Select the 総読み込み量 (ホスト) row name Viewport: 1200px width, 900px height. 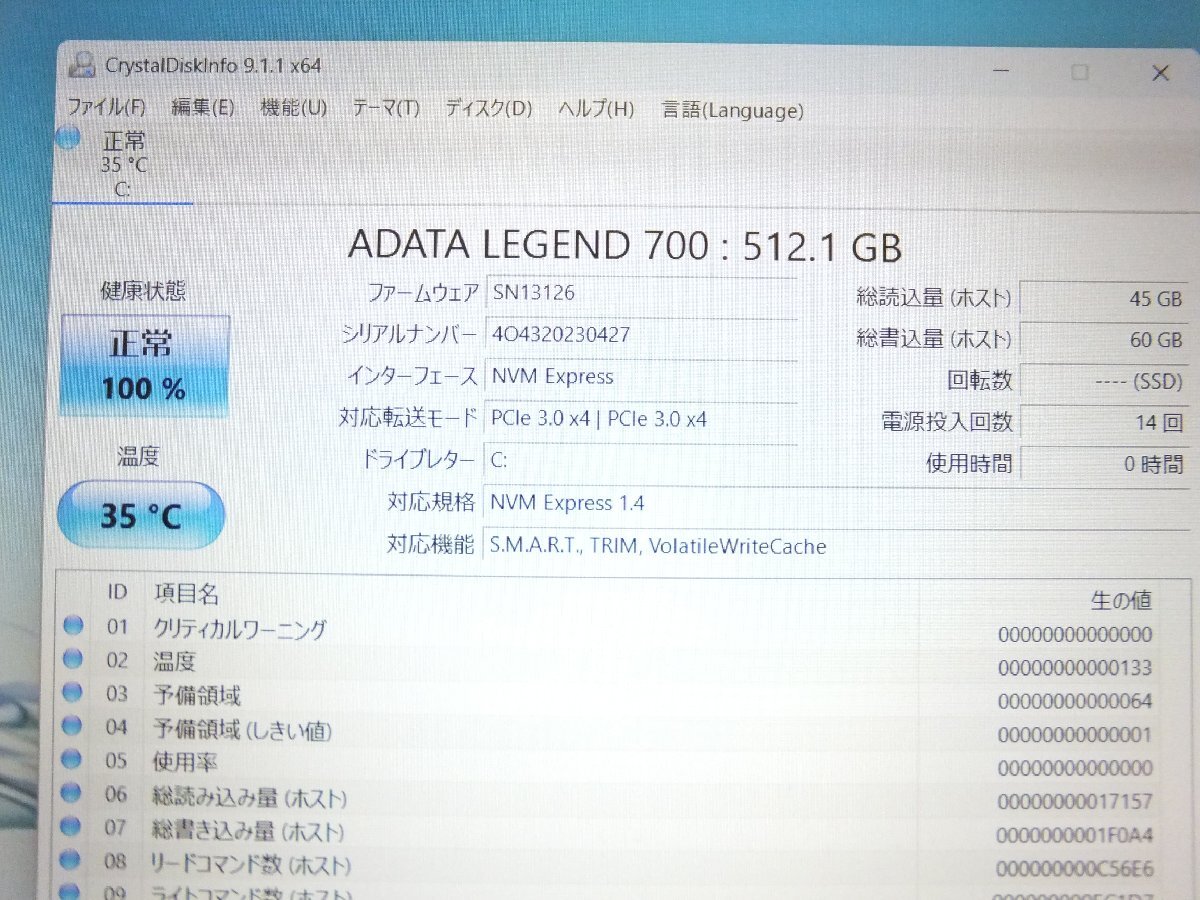coord(248,797)
